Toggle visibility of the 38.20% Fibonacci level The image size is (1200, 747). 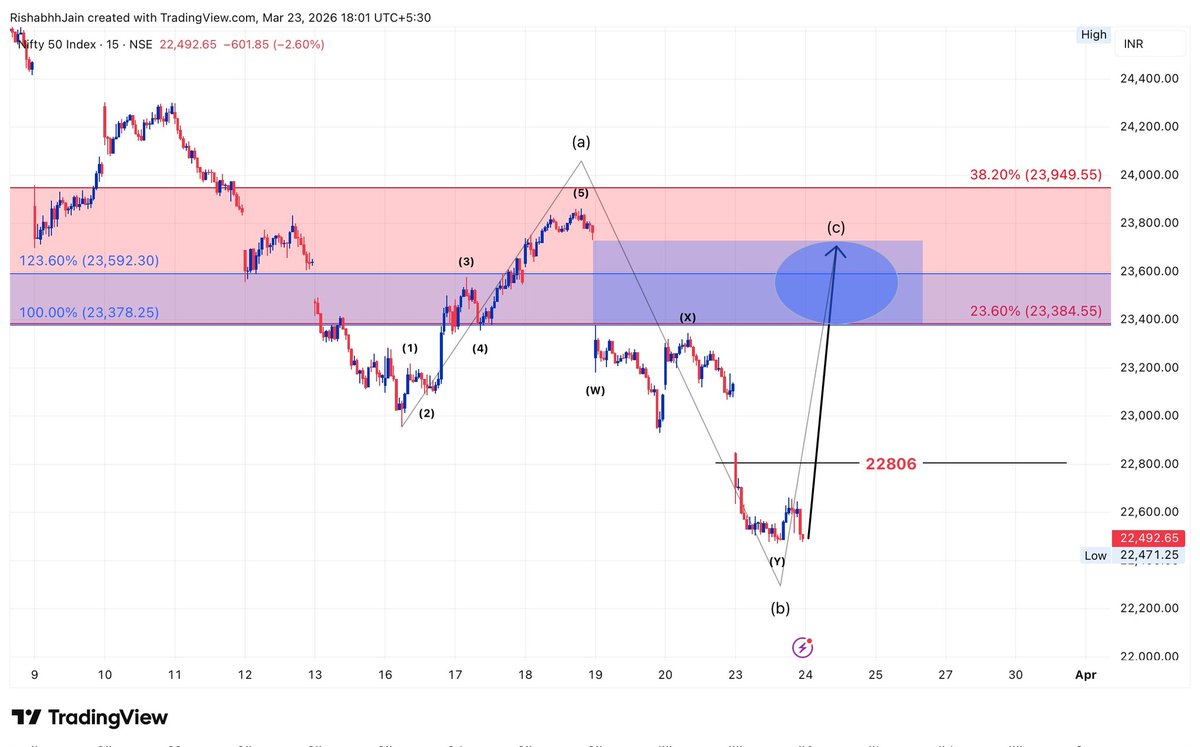(x=1034, y=174)
